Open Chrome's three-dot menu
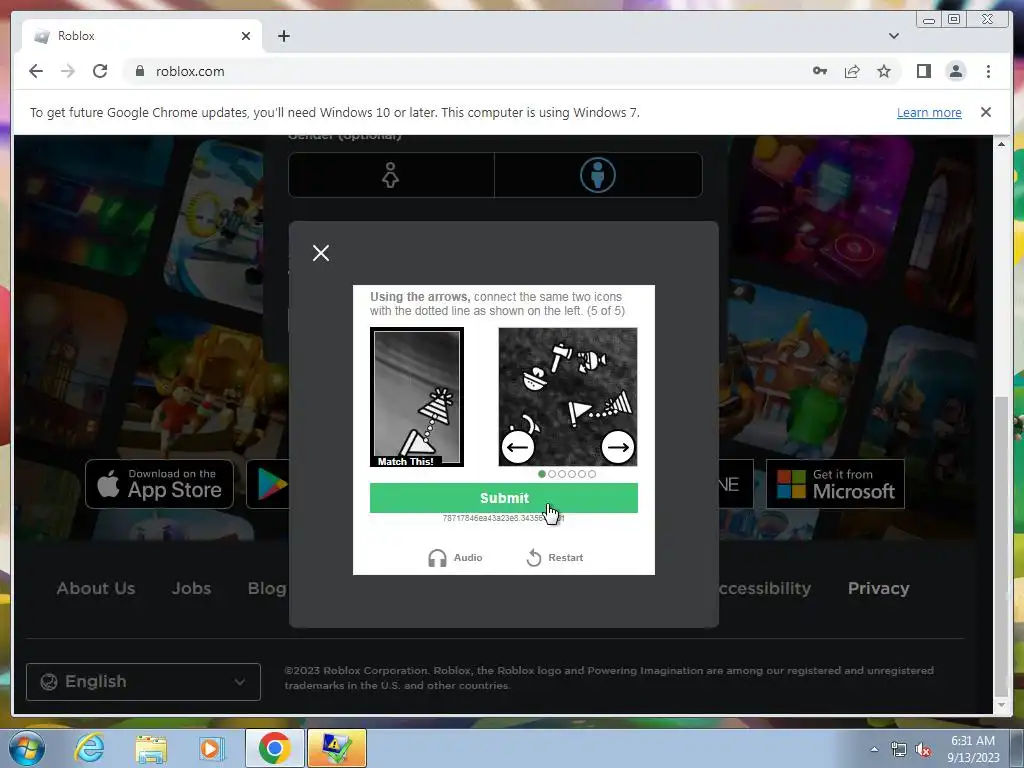The image size is (1024, 768). tap(988, 71)
